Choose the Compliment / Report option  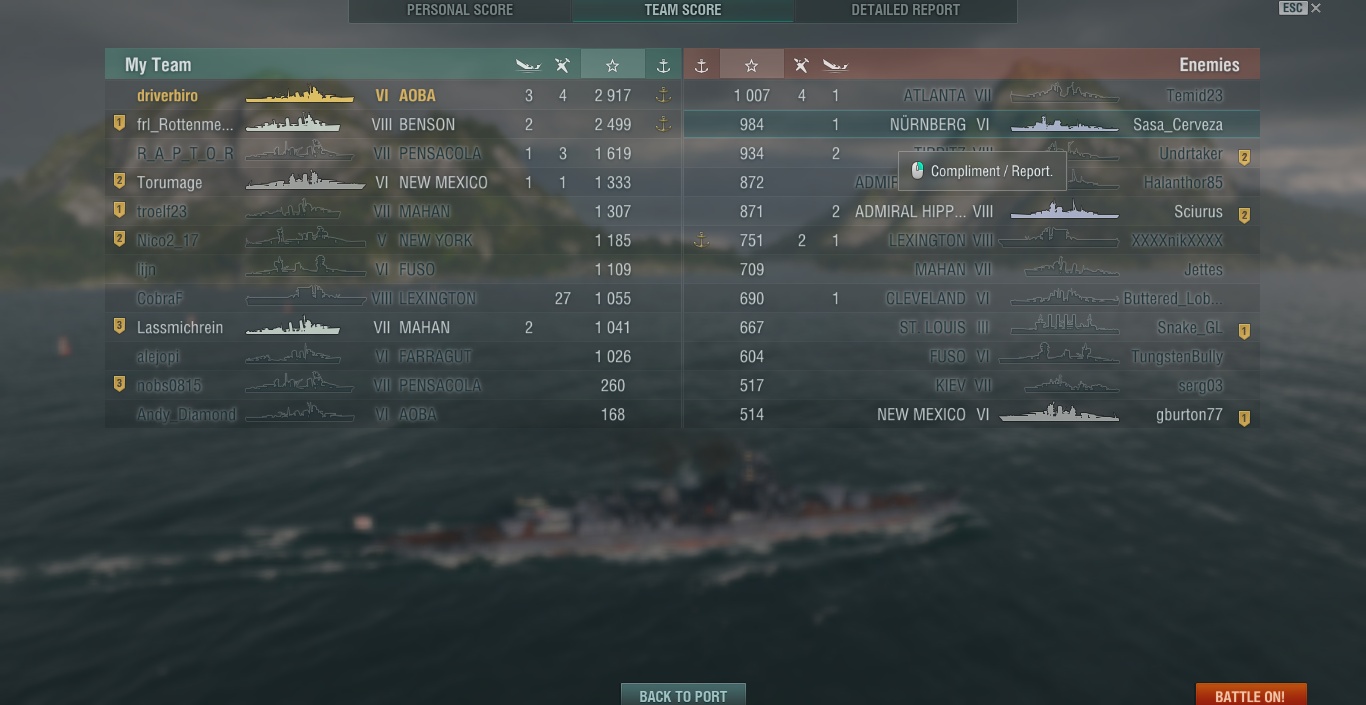point(982,171)
